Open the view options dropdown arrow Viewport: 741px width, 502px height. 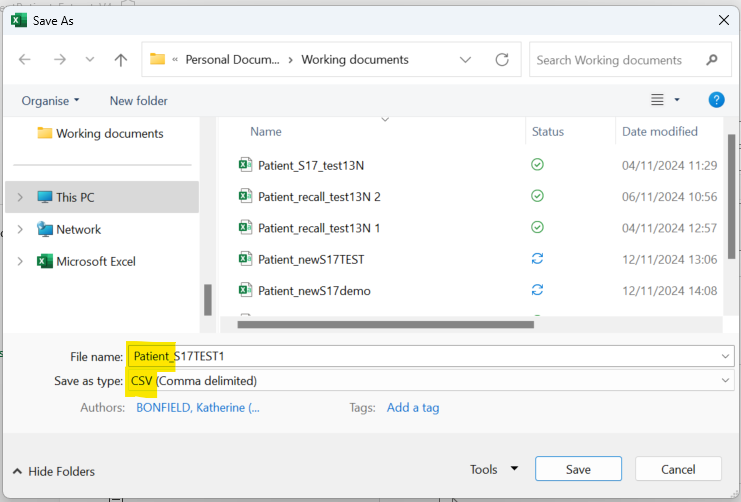677,100
